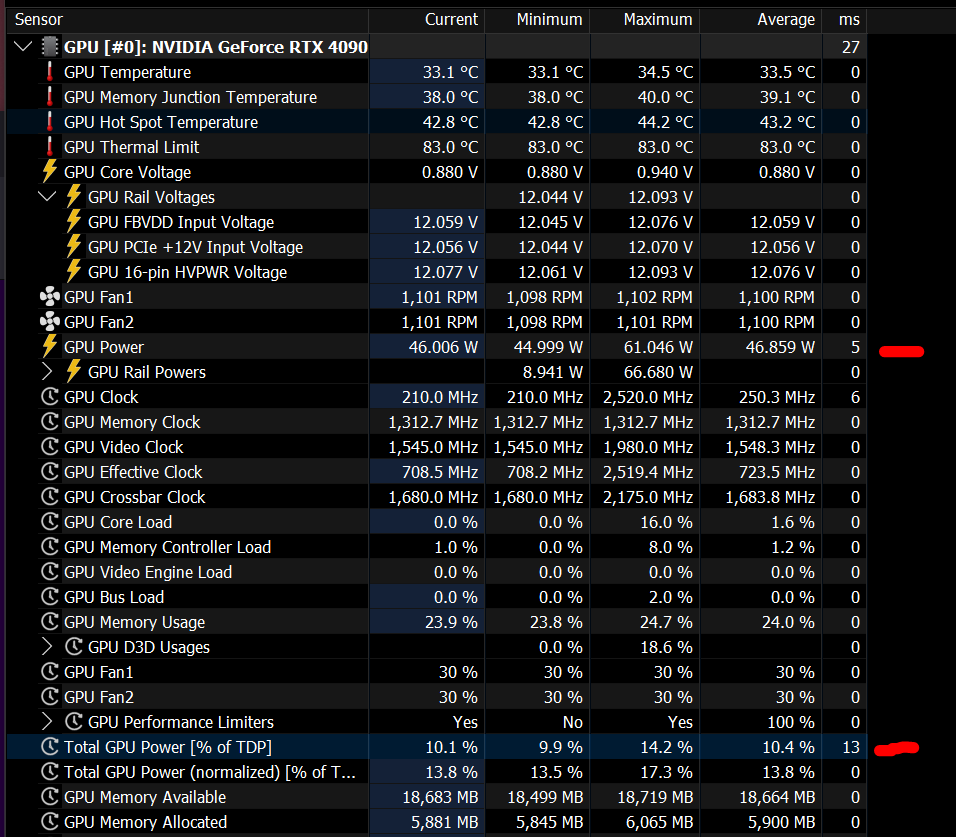This screenshot has height=837, width=956.
Task: Expand the GPU Rail Powers group
Action: pyautogui.click(x=47, y=371)
